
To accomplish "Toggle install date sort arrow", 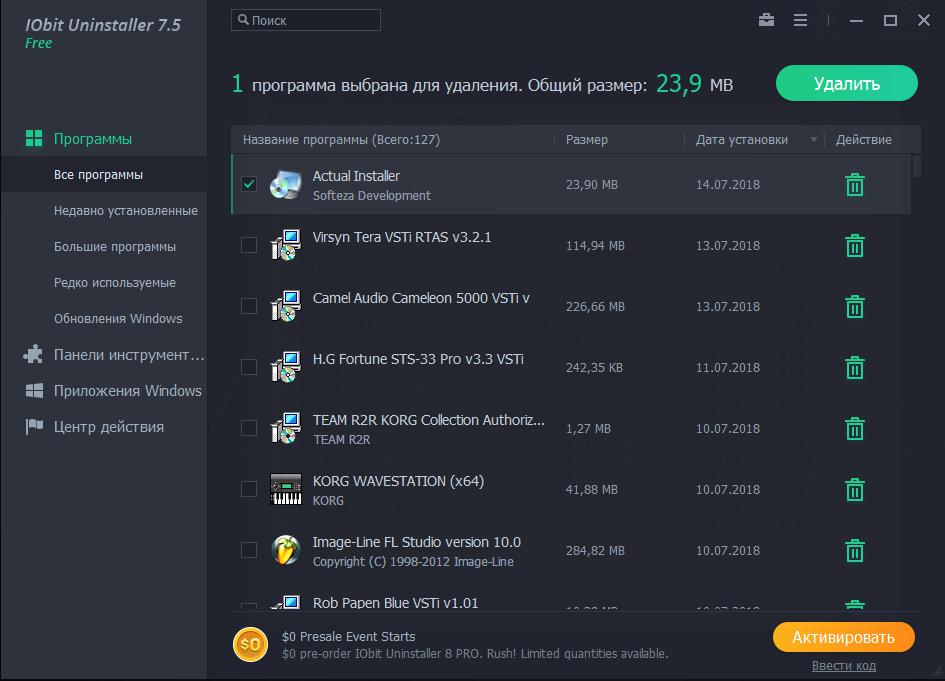I will (x=814, y=140).
